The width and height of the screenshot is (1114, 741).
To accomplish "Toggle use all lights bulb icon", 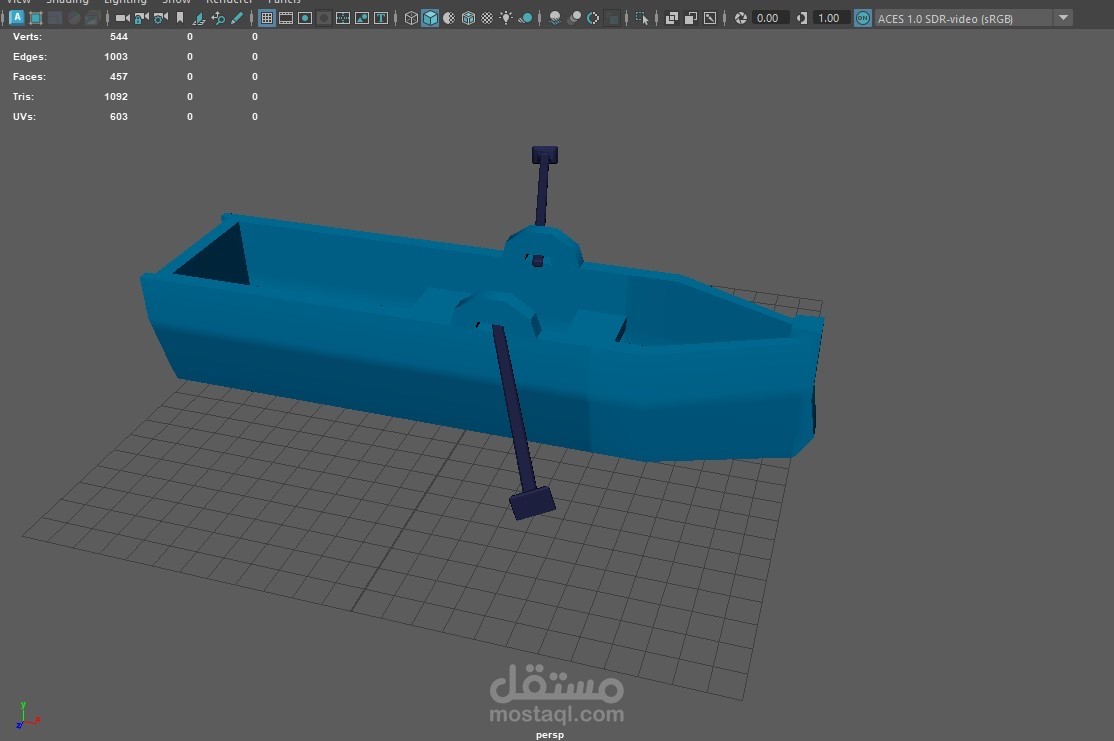I will [x=506, y=18].
